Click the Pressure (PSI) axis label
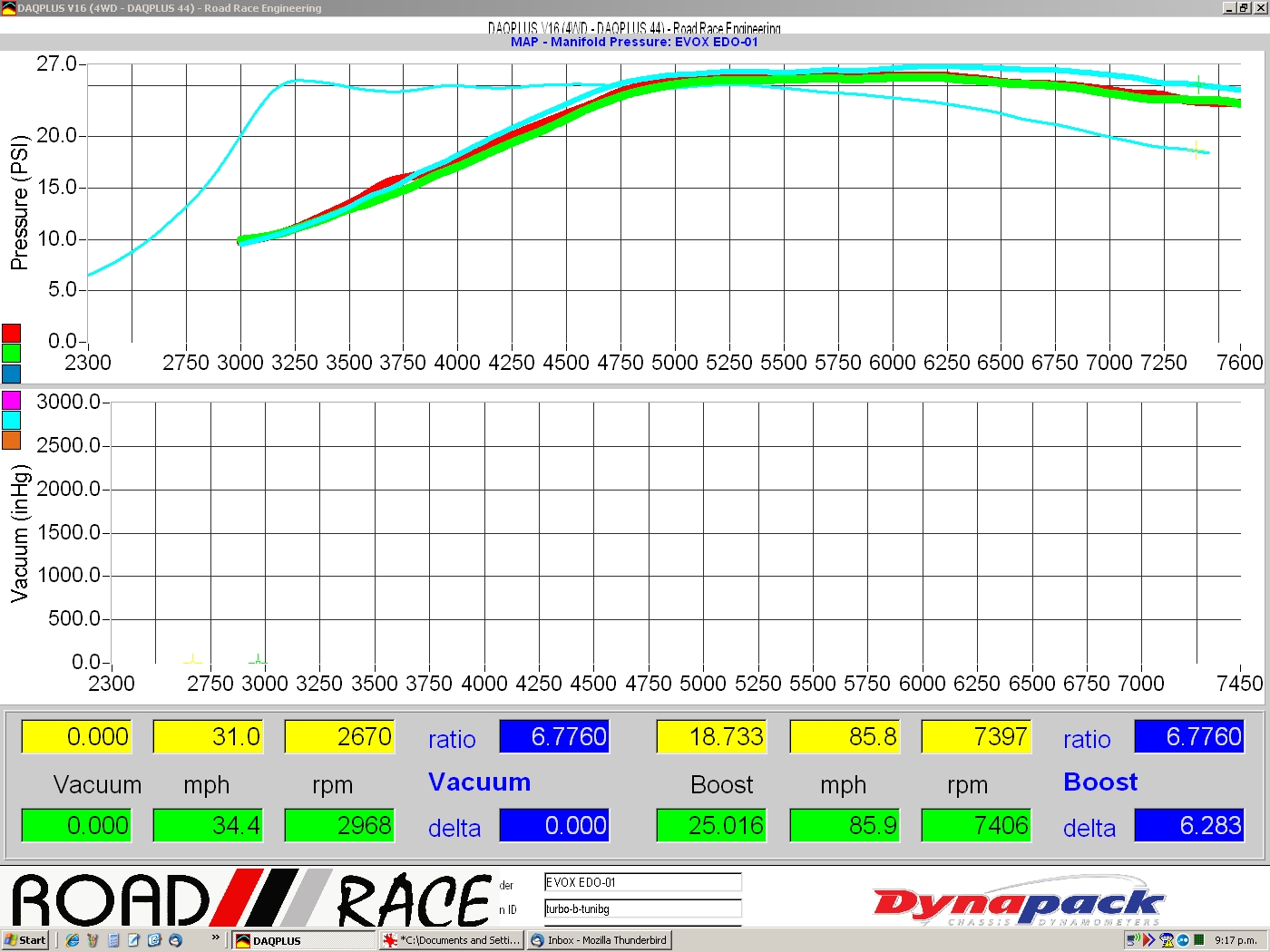This screenshot has width=1270, height=952. point(19,202)
